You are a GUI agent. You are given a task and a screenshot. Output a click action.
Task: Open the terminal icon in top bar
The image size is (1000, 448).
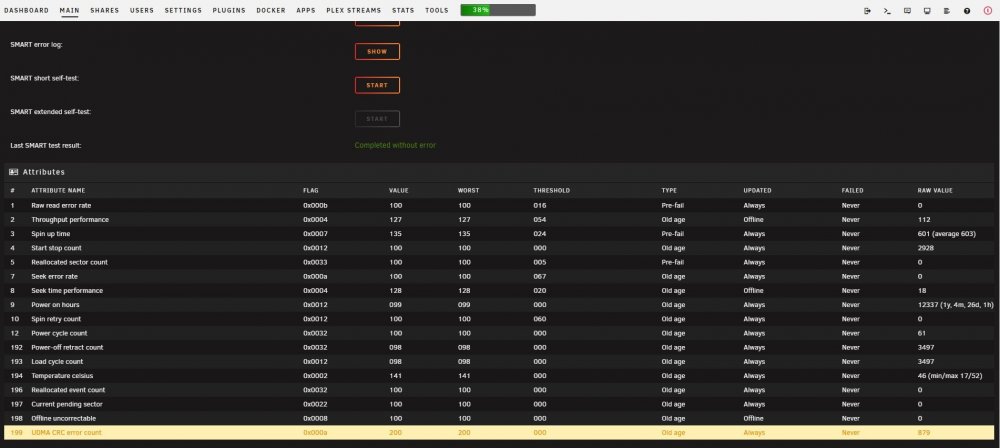point(887,11)
